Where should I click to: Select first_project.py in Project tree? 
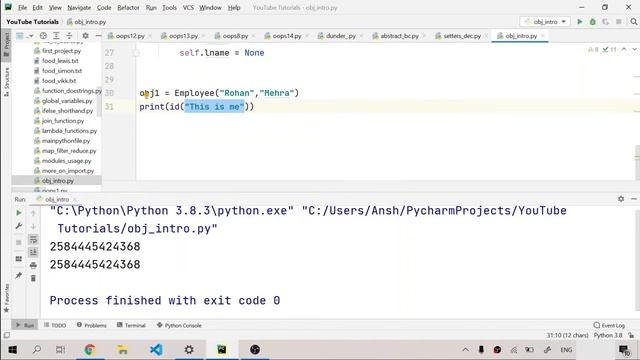(61, 51)
